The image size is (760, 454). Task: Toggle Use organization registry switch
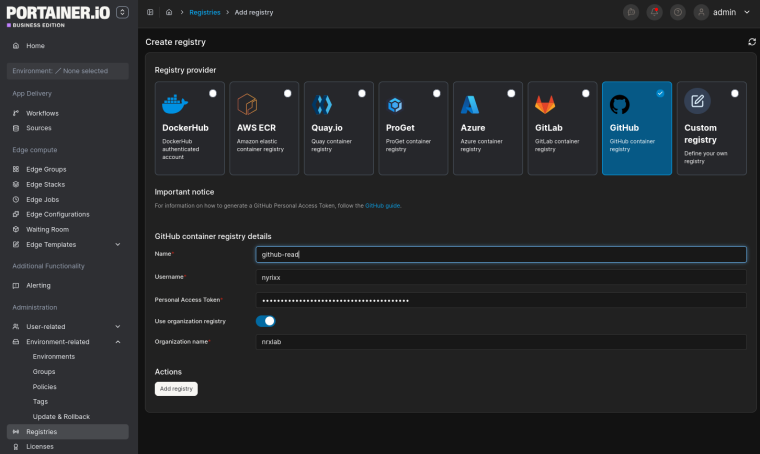coord(266,321)
